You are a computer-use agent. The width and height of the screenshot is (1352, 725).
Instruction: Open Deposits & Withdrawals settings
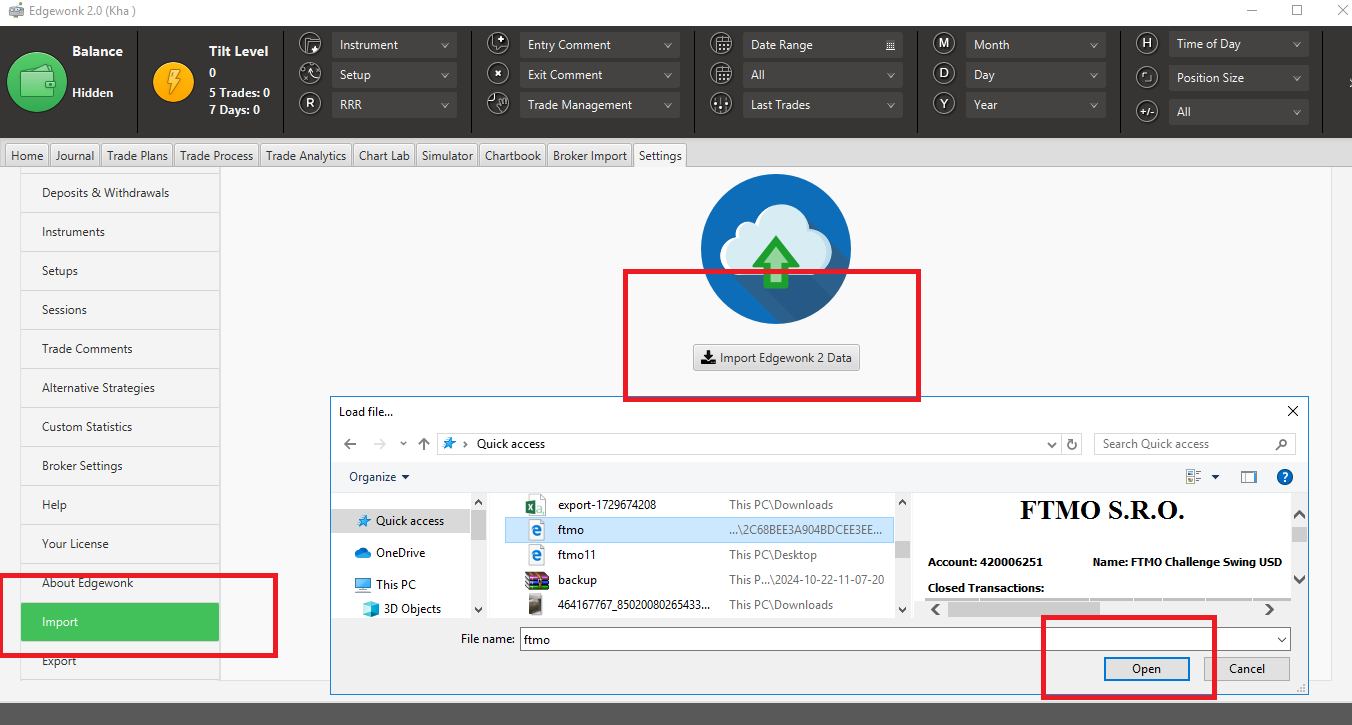coord(120,193)
